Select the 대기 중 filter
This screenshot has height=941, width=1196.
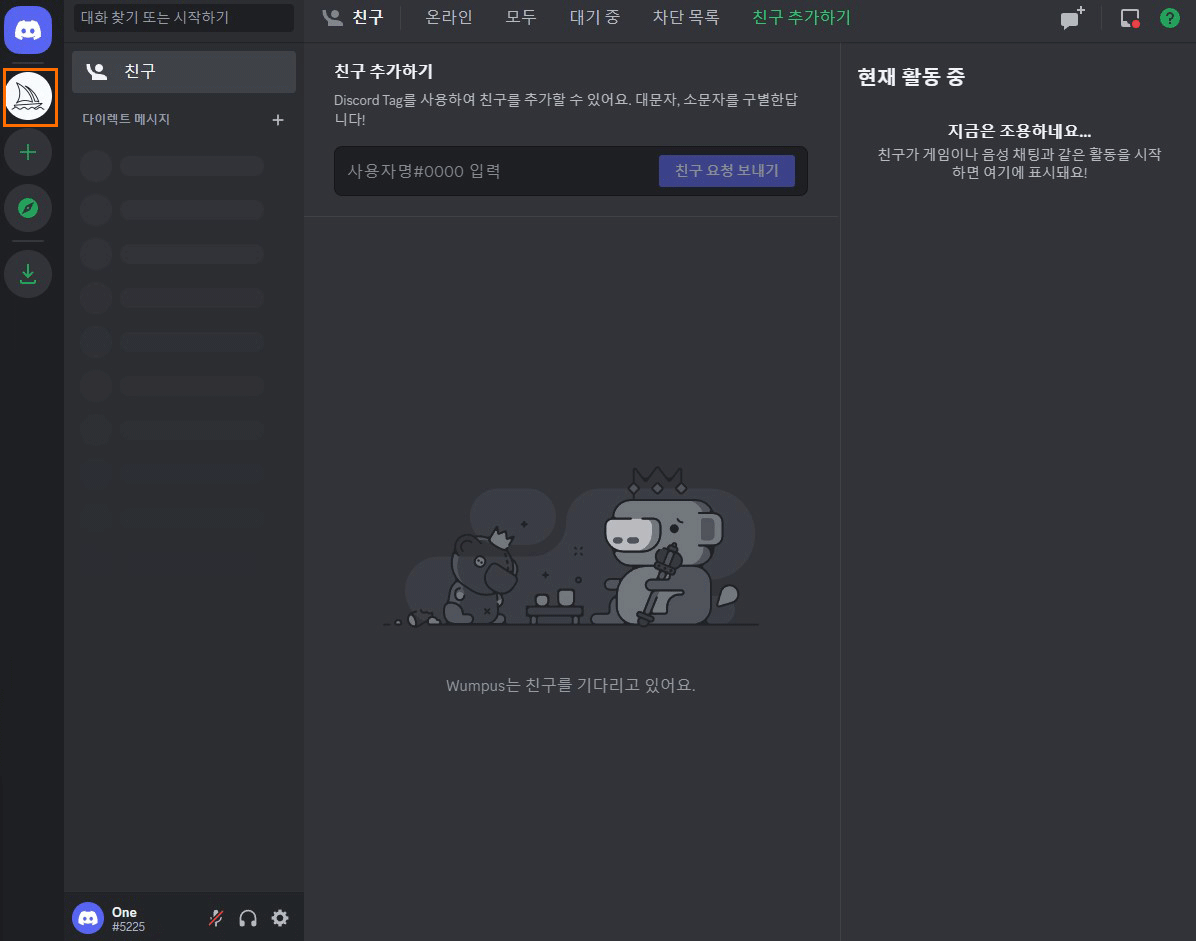point(594,17)
